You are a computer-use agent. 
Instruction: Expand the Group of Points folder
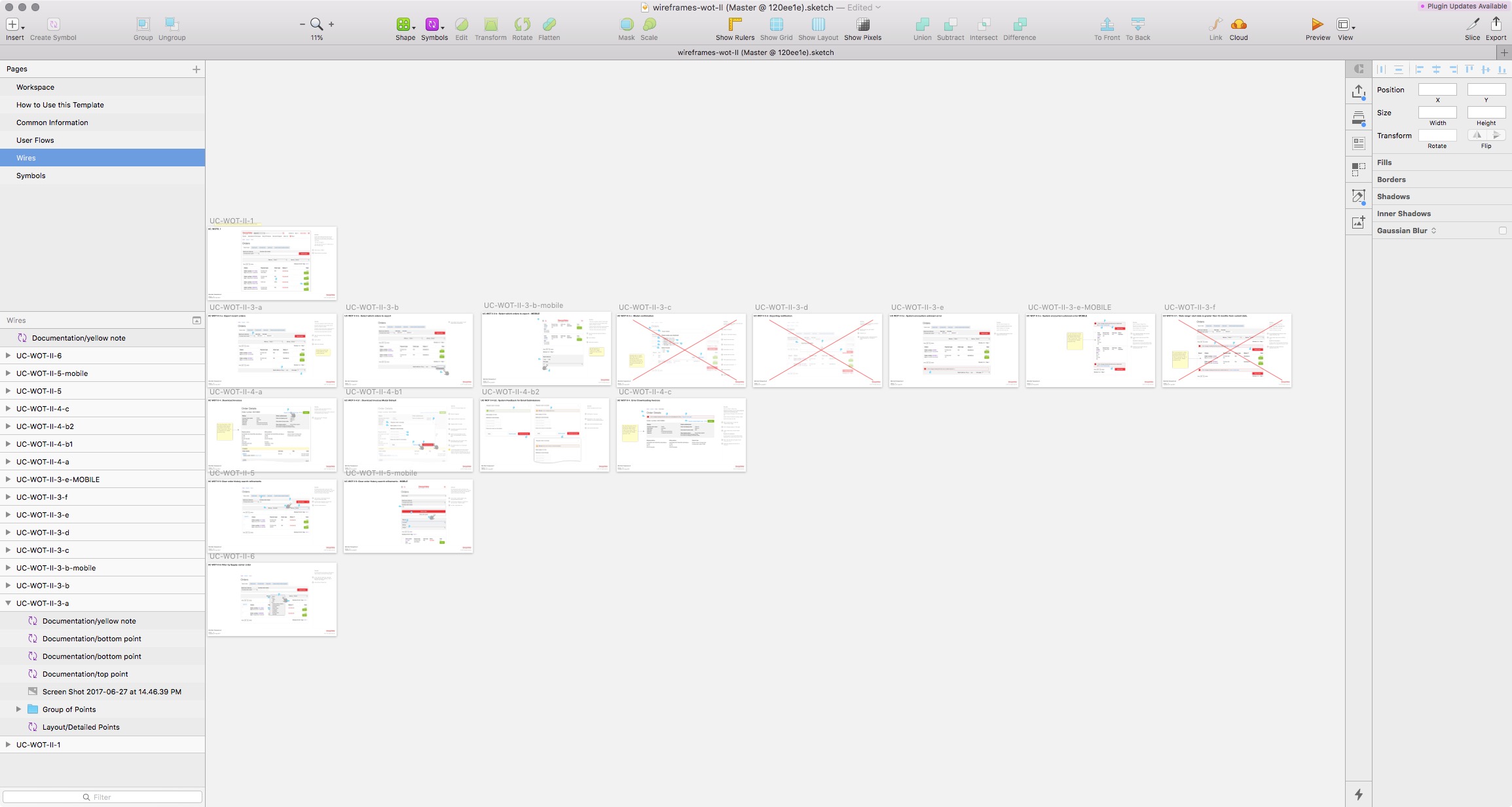(18, 709)
